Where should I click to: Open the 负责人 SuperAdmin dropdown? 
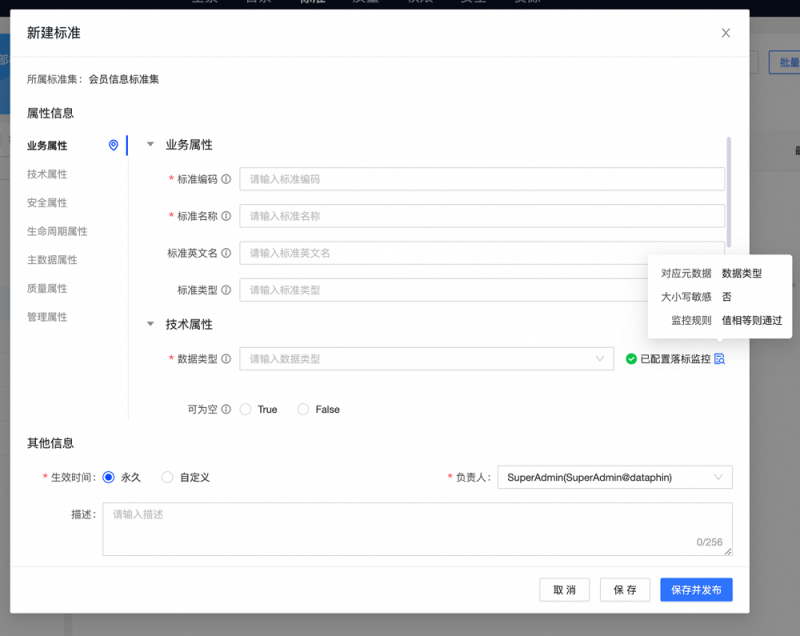[x=614, y=478]
